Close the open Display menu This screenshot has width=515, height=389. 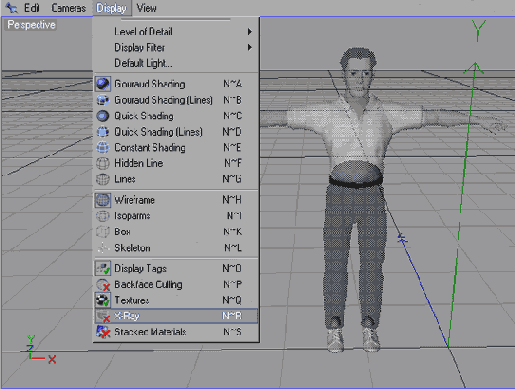point(111,8)
